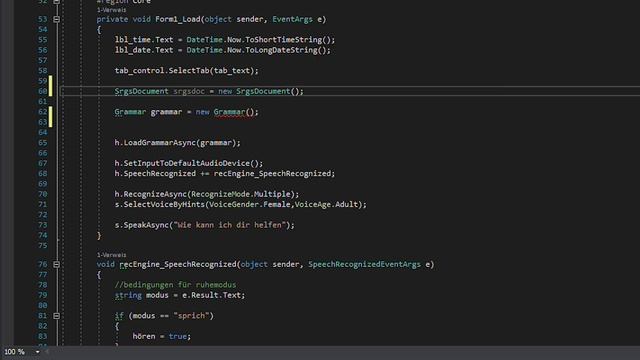Click 'hören = true;' on line 83
This screenshot has width=640, height=360.
coord(162,336)
